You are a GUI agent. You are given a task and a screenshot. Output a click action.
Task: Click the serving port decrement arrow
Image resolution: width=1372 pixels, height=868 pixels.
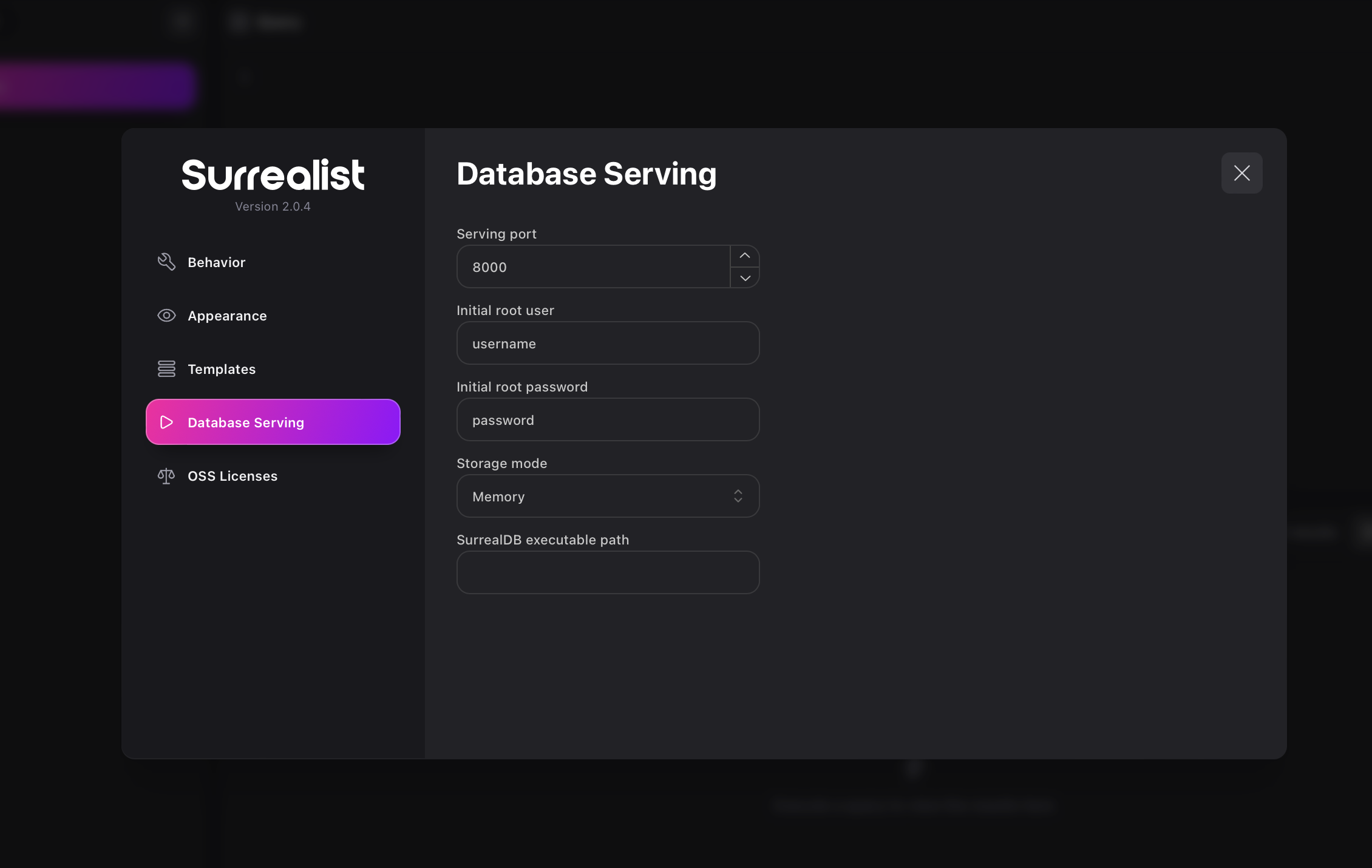[x=745, y=277]
